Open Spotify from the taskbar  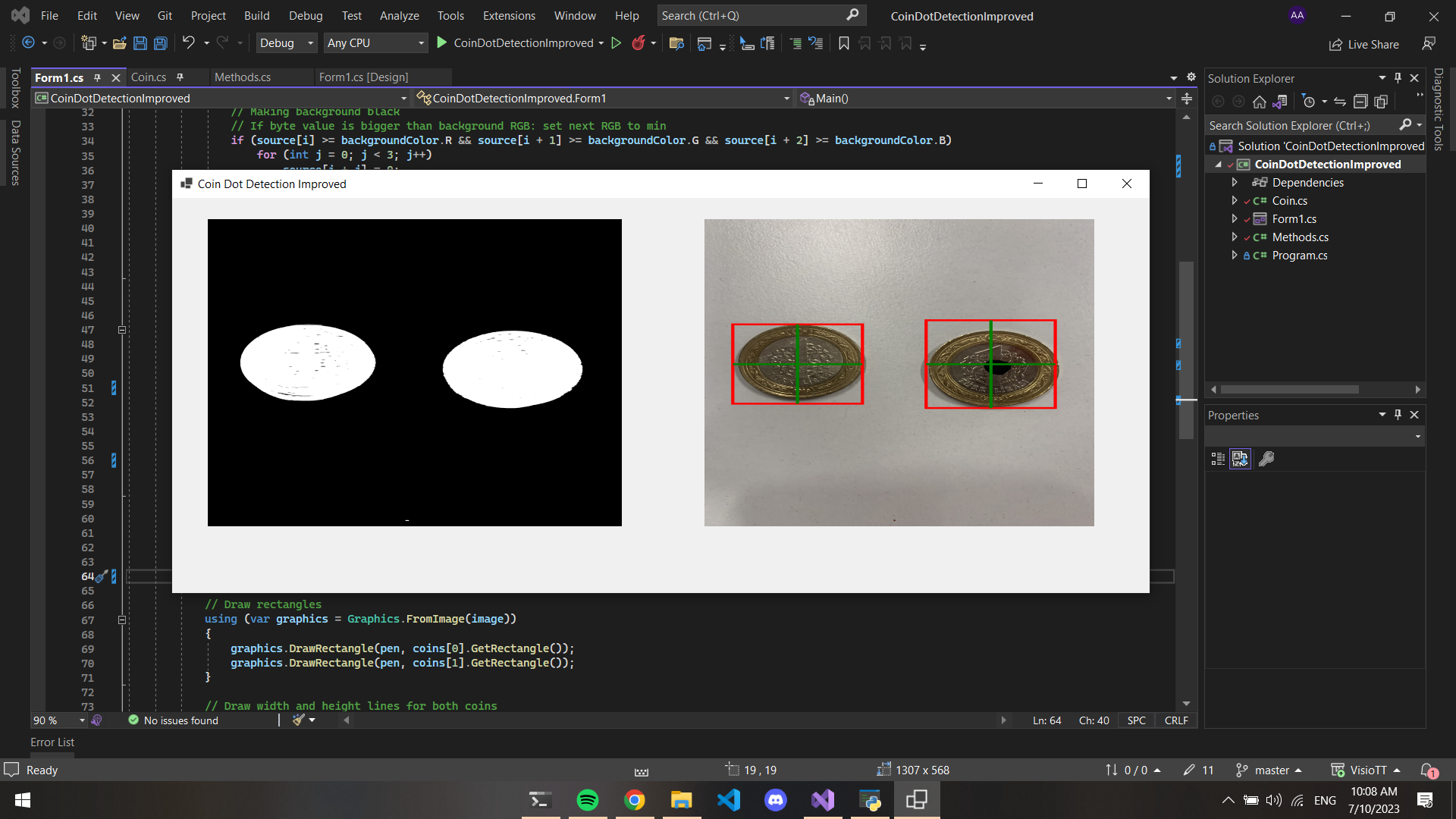click(588, 800)
